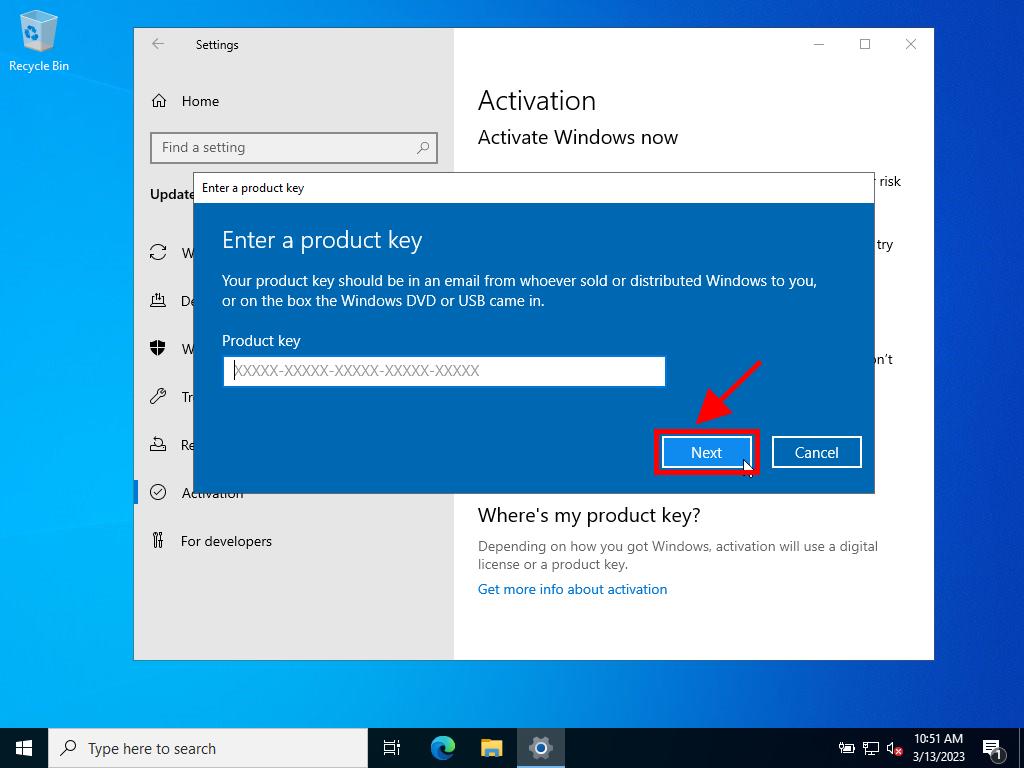Click the Settings gear taskbar icon
This screenshot has width=1024, height=768.
[x=541, y=748]
